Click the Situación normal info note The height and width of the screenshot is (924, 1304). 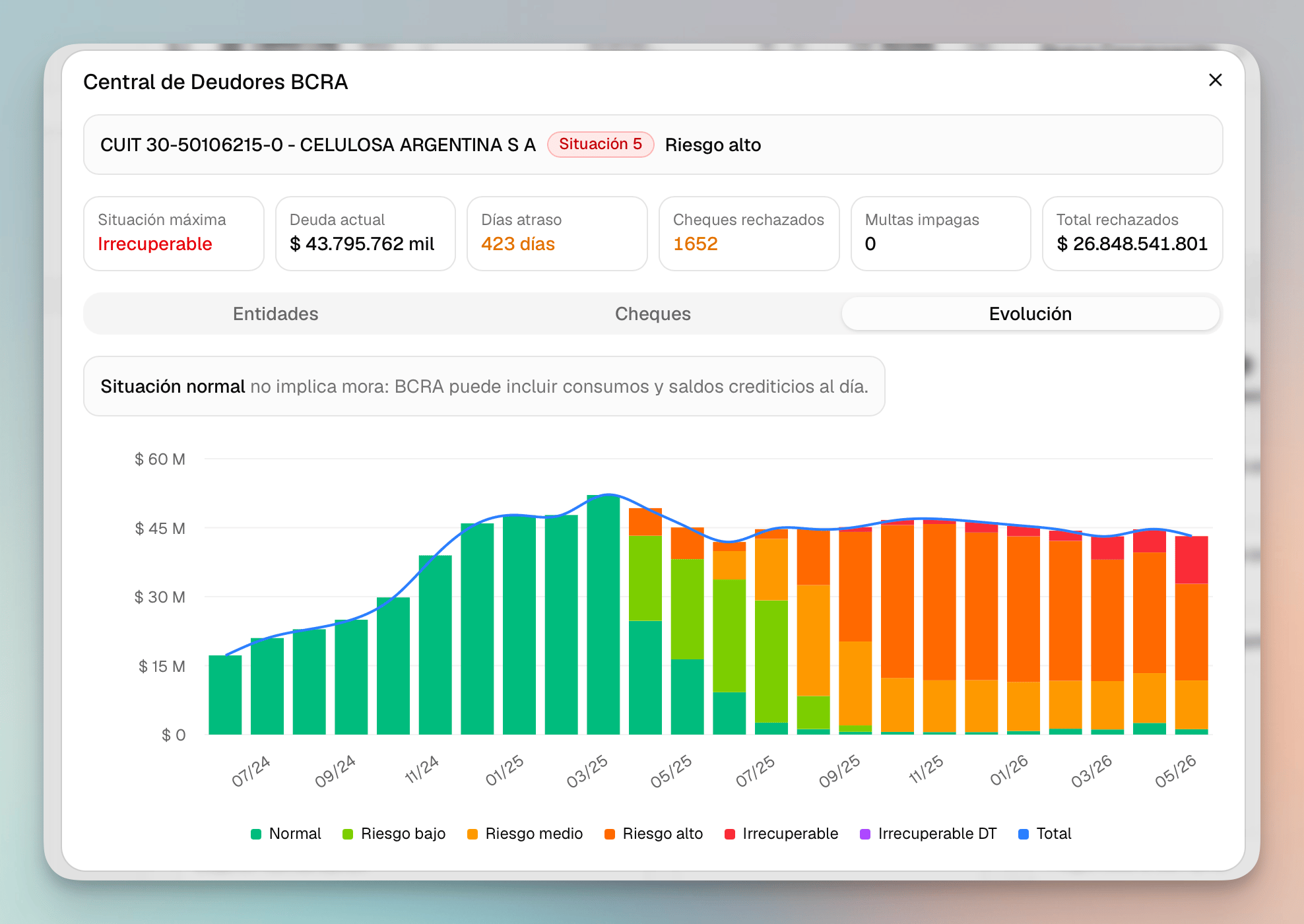point(484,386)
